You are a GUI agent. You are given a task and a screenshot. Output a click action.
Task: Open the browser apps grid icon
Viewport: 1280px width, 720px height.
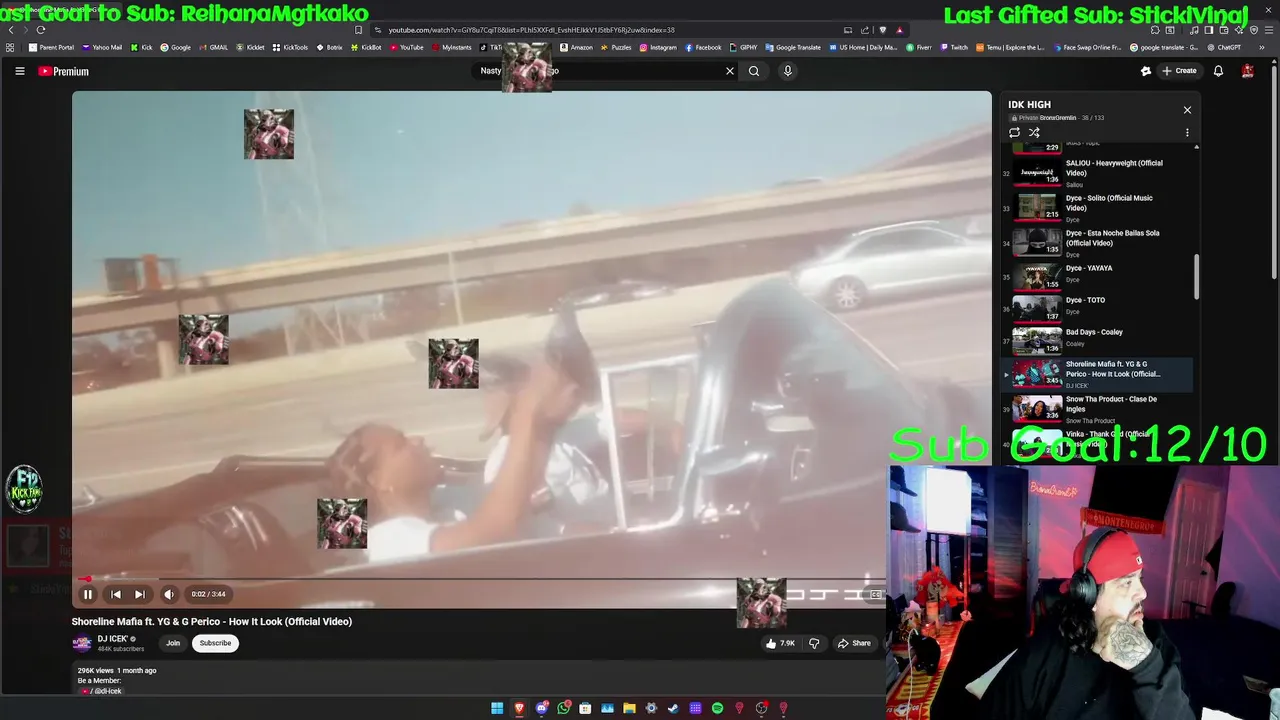[10, 47]
